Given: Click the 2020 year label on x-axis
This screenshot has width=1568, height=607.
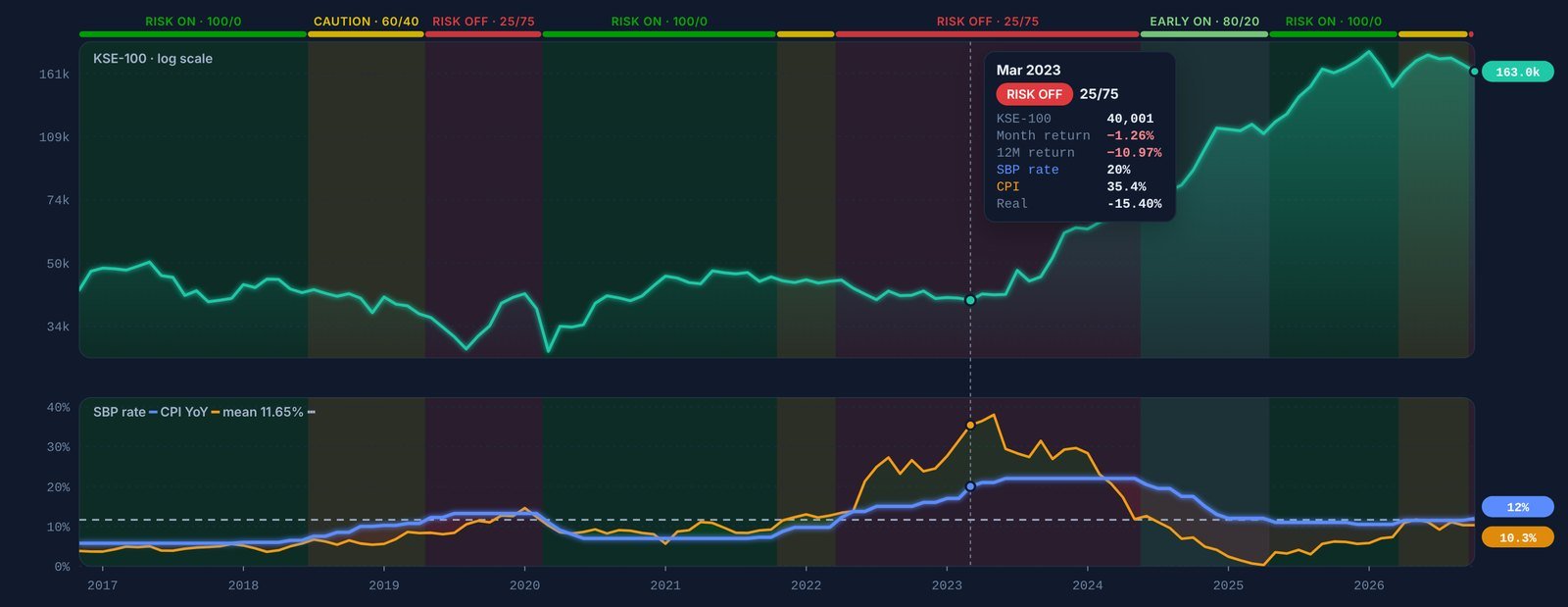Looking at the screenshot, I should [x=524, y=585].
